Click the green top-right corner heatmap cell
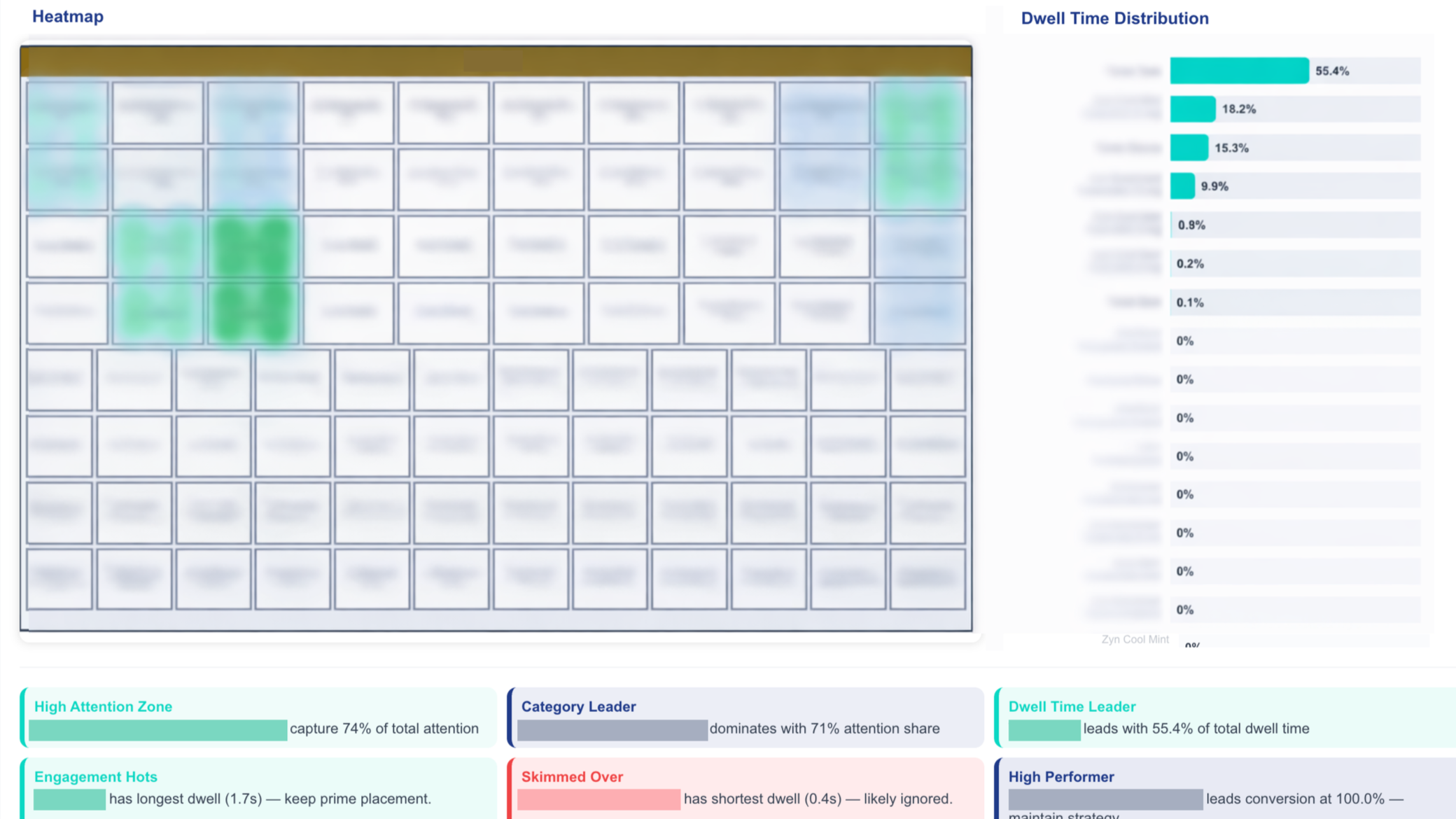Screen dimensions: 1456x819 (920, 113)
